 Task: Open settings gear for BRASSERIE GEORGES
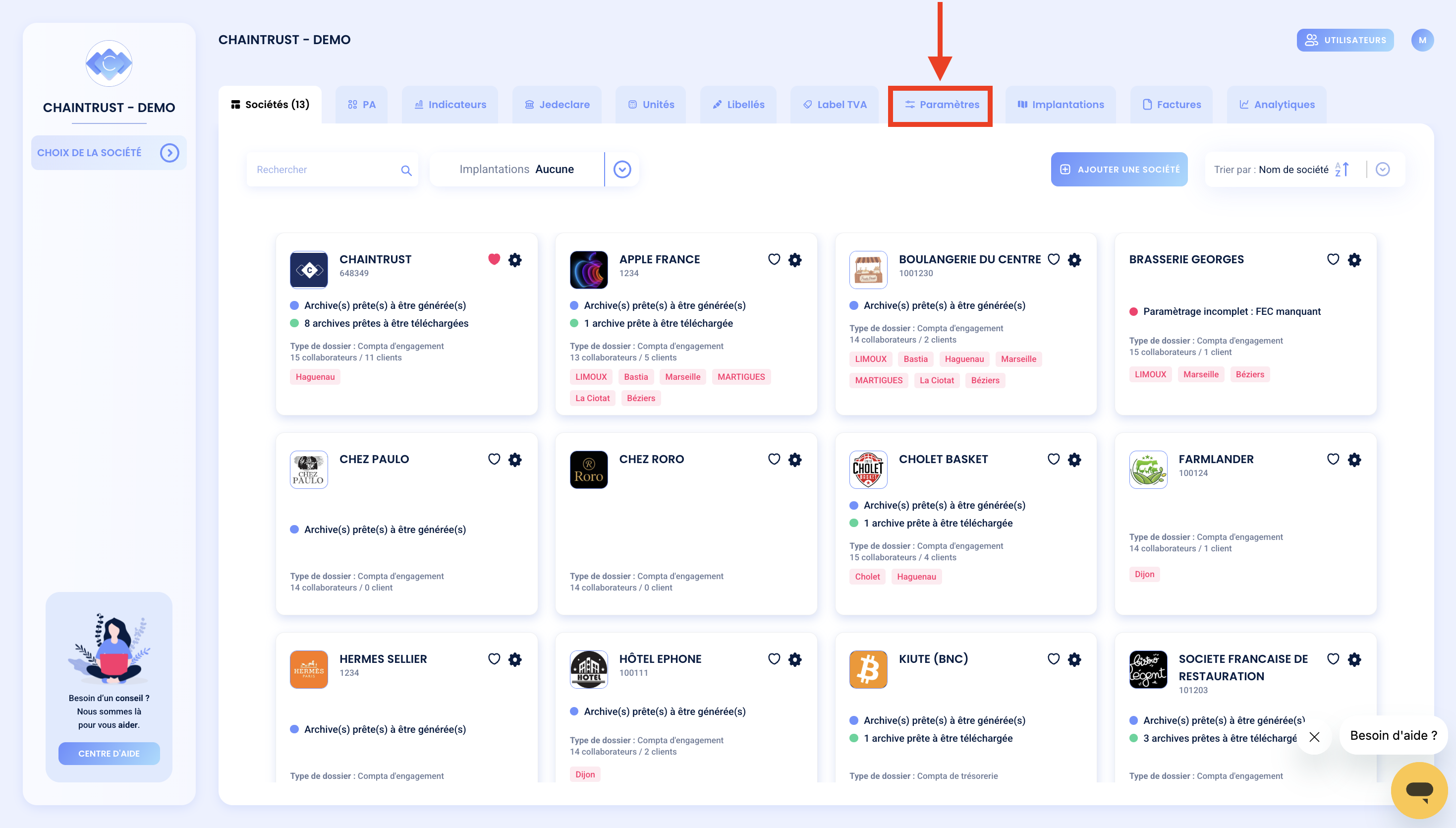click(x=1354, y=260)
